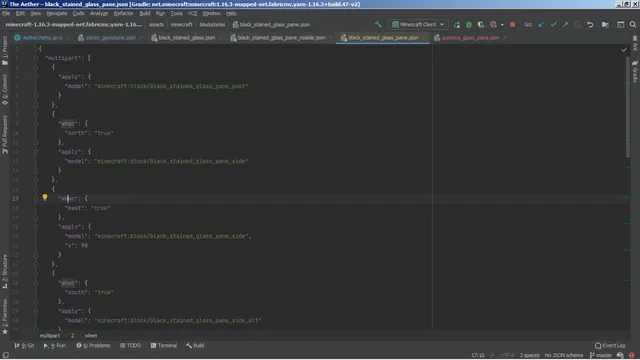Expand the dropdown arrow next to profiler icon
Screen dimensions: 640x360
[x=502, y=24]
